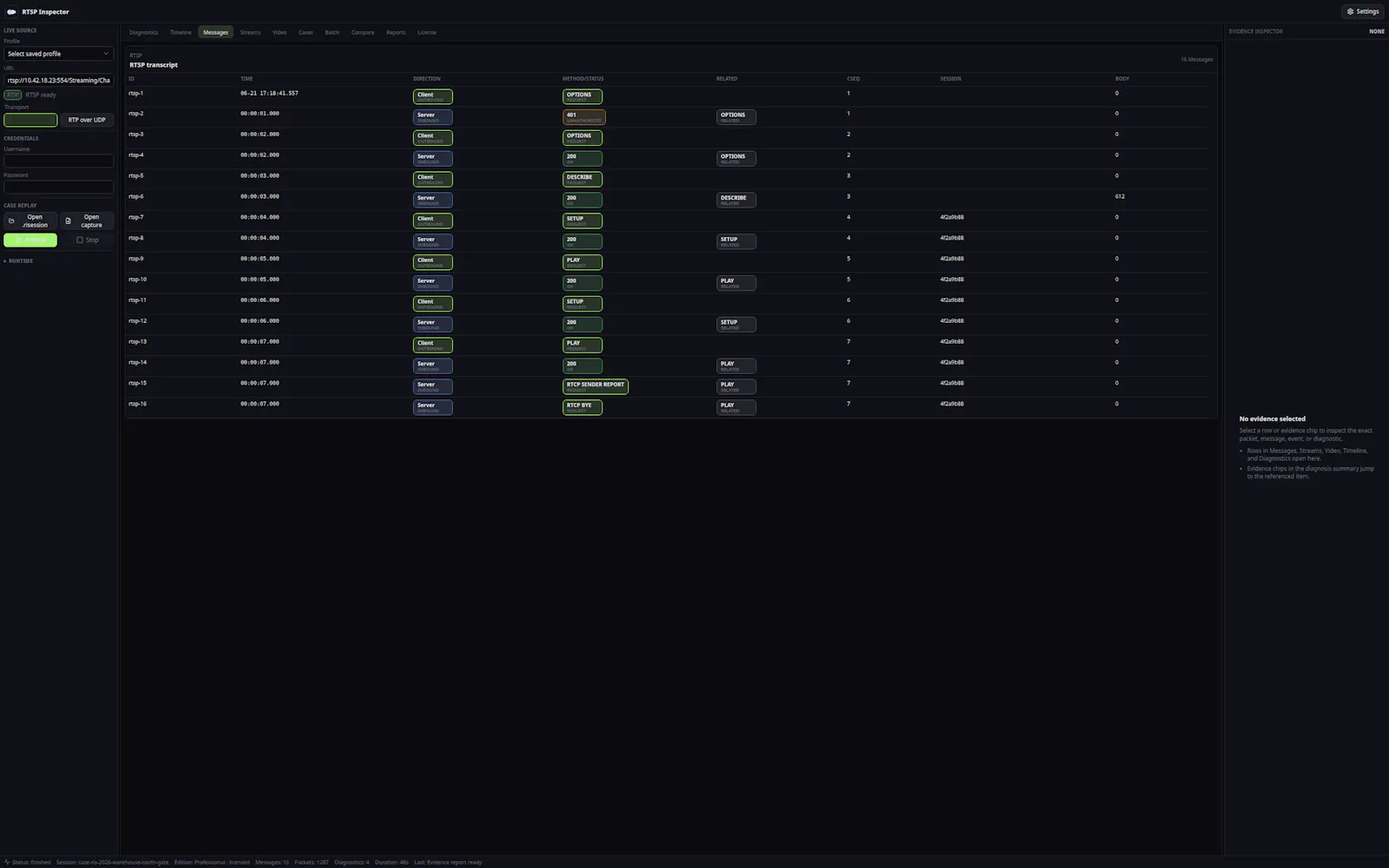The image size is (1389, 868).
Task: Click the Stop button with square icon
Action: coord(87,240)
